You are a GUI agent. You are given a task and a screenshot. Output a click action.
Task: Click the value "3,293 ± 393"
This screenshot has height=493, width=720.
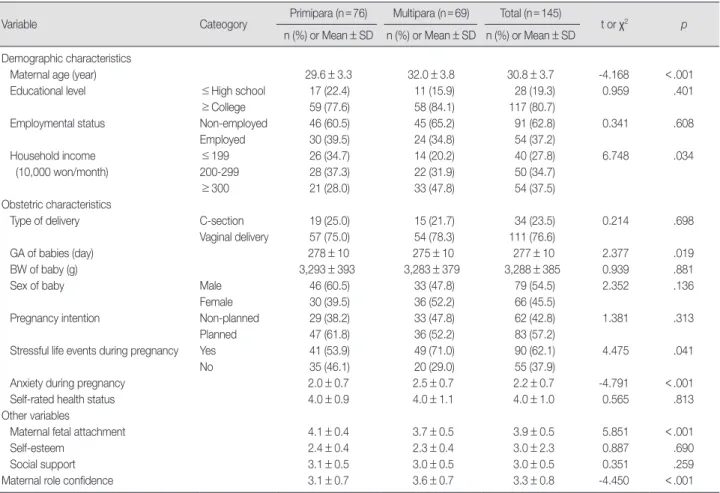point(327,269)
